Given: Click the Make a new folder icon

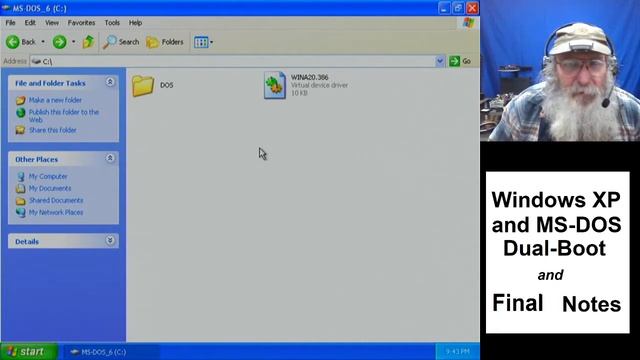Looking at the screenshot, I should tap(20, 100).
